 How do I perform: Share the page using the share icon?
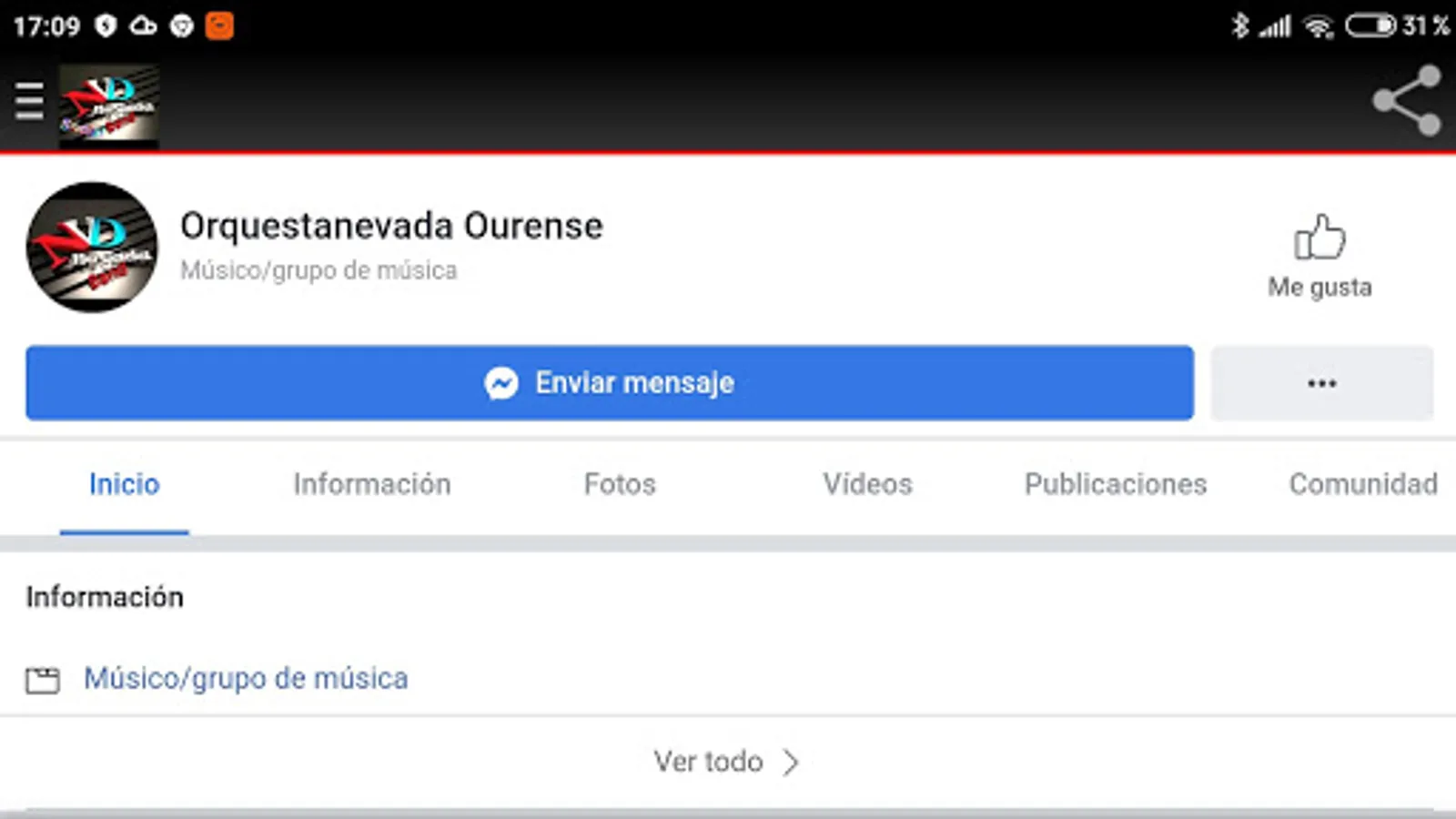point(1407,100)
